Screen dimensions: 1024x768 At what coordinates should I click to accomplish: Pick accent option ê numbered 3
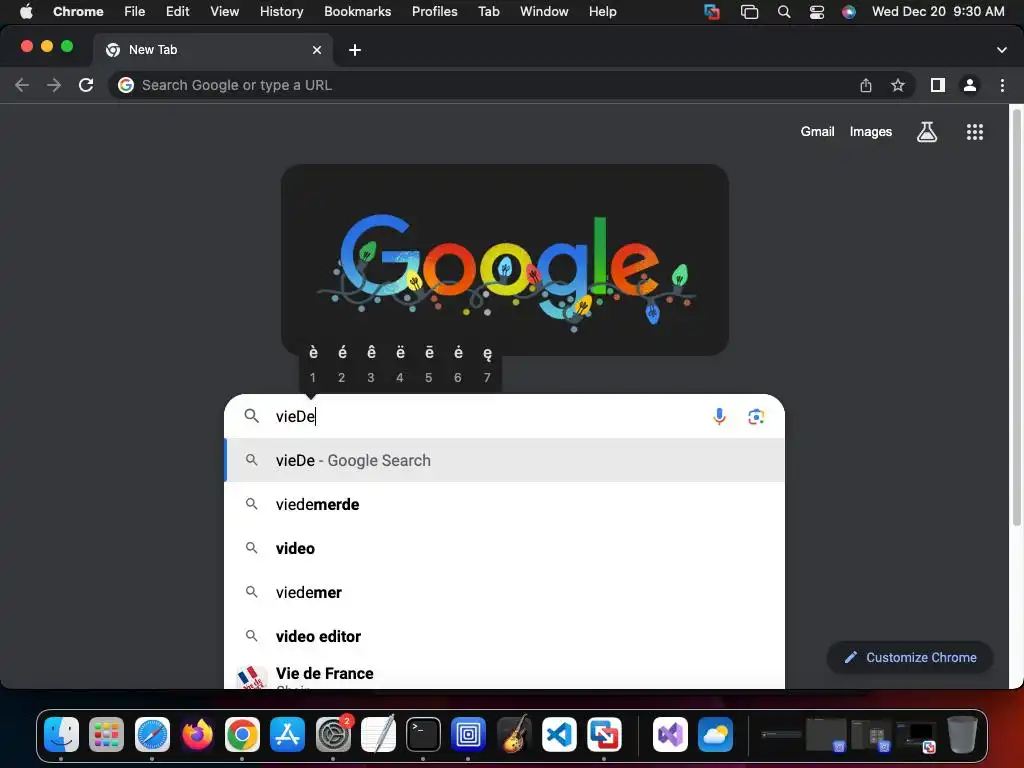pos(371,364)
